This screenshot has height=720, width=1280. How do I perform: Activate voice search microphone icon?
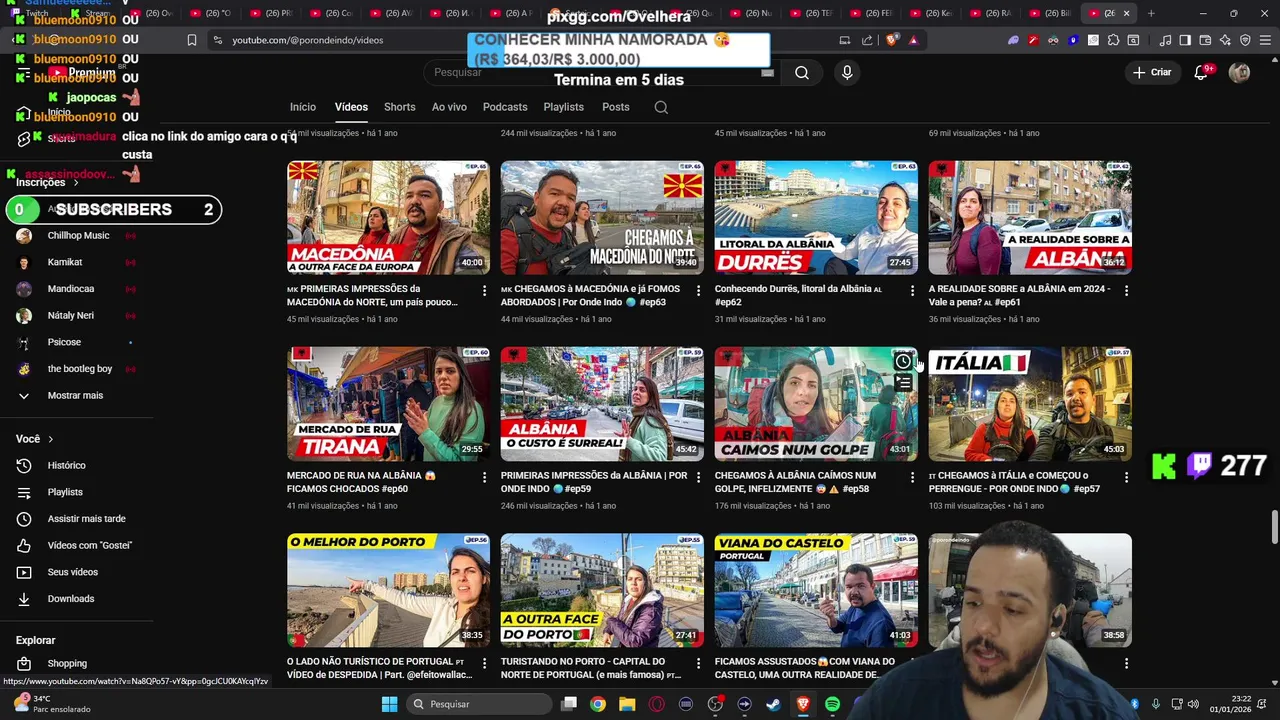tap(847, 73)
